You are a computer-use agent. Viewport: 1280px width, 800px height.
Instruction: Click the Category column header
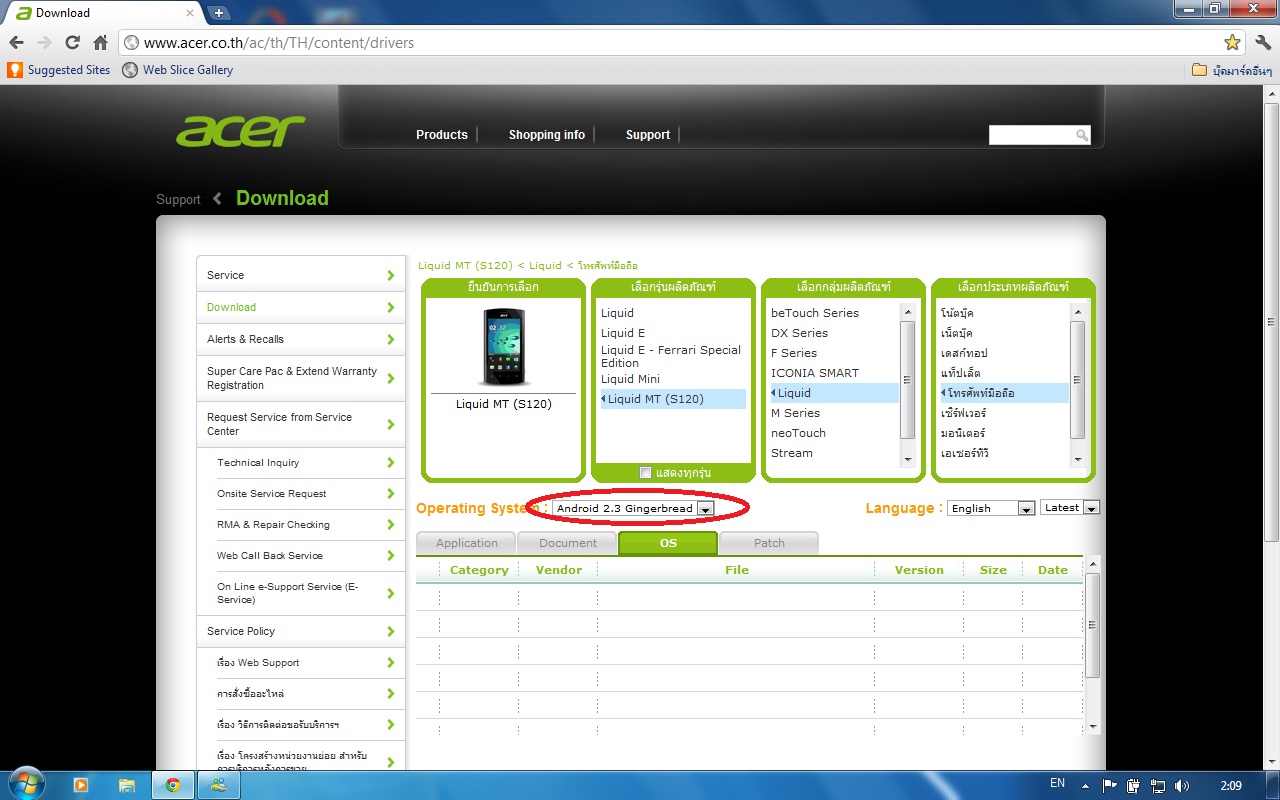[x=479, y=570]
